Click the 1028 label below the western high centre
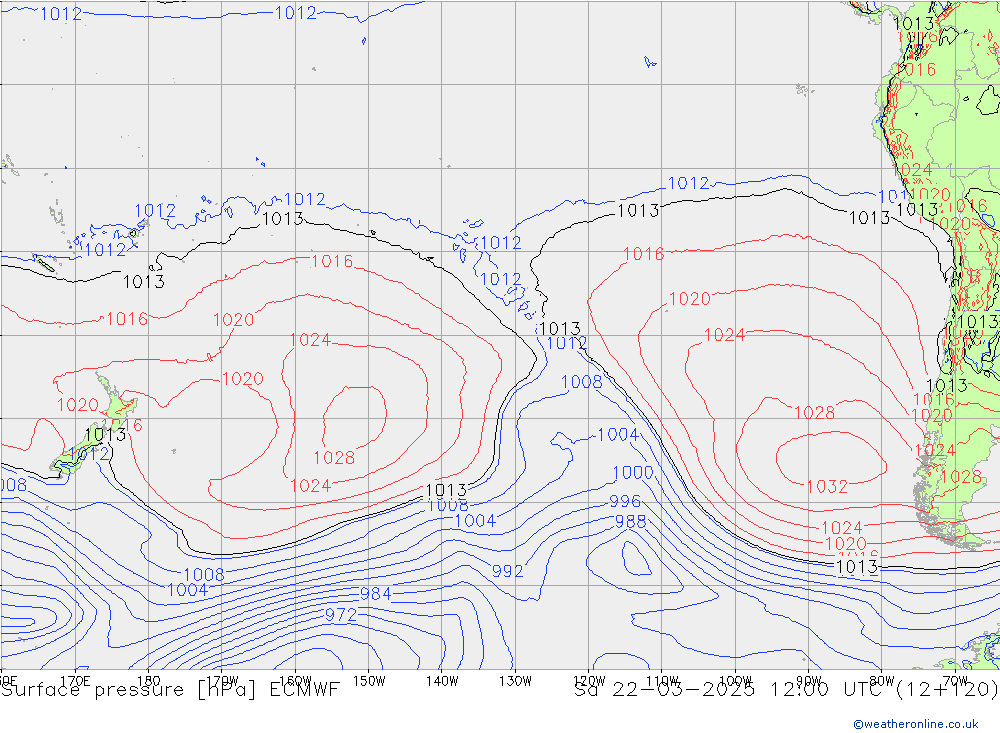This screenshot has height=733, width=1000. tap(334, 457)
